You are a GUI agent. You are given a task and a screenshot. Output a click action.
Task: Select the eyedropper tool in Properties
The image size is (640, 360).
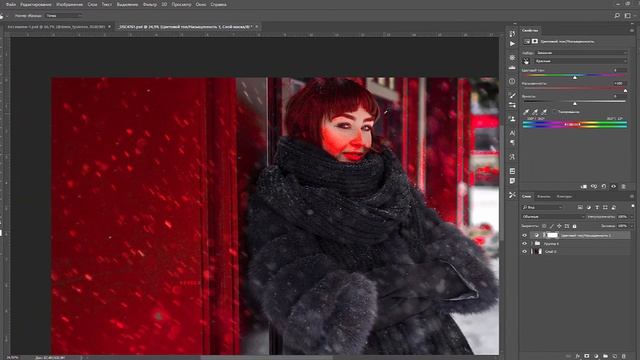click(526, 111)
